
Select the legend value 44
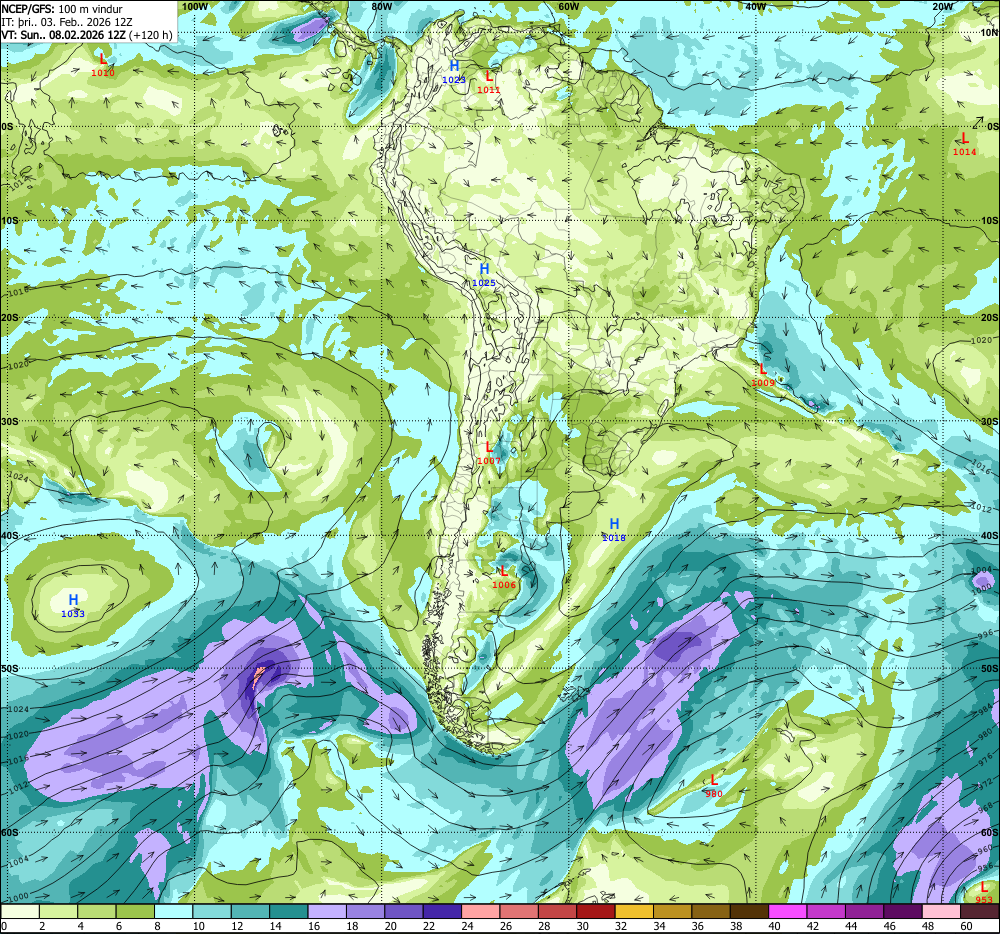[x=851, y=926]
